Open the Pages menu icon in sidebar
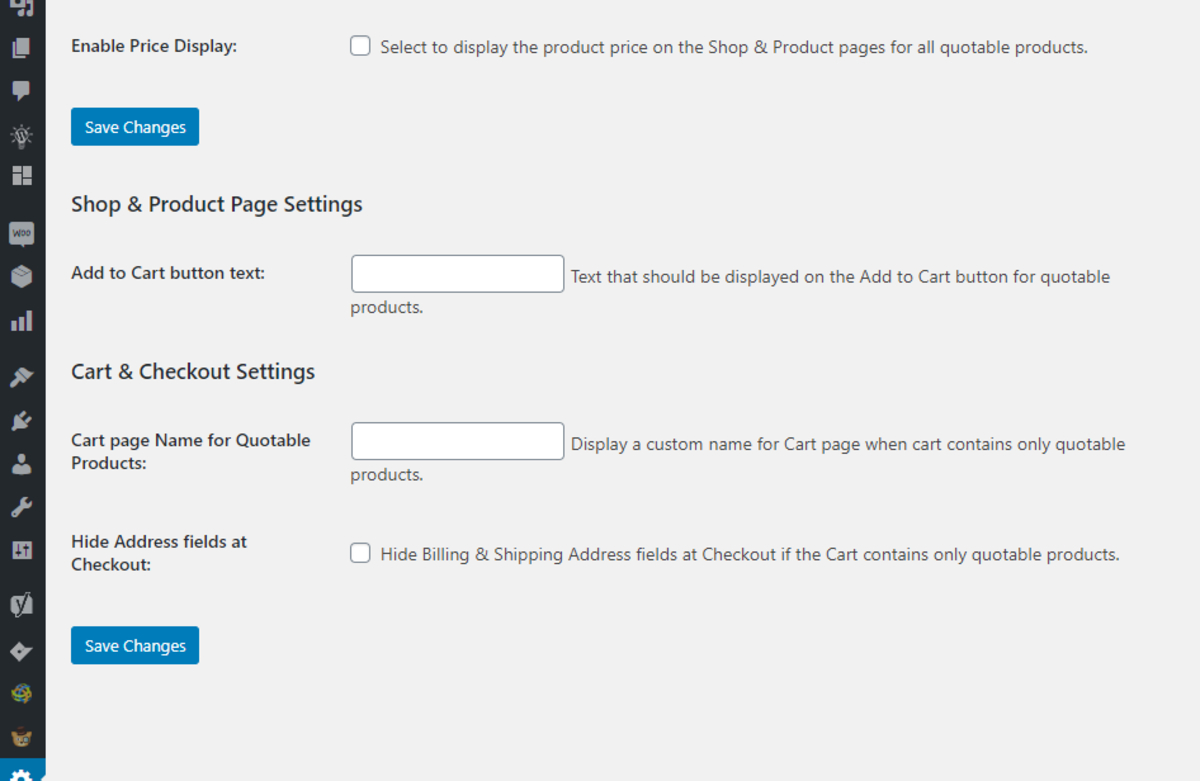 coord(21,48)
